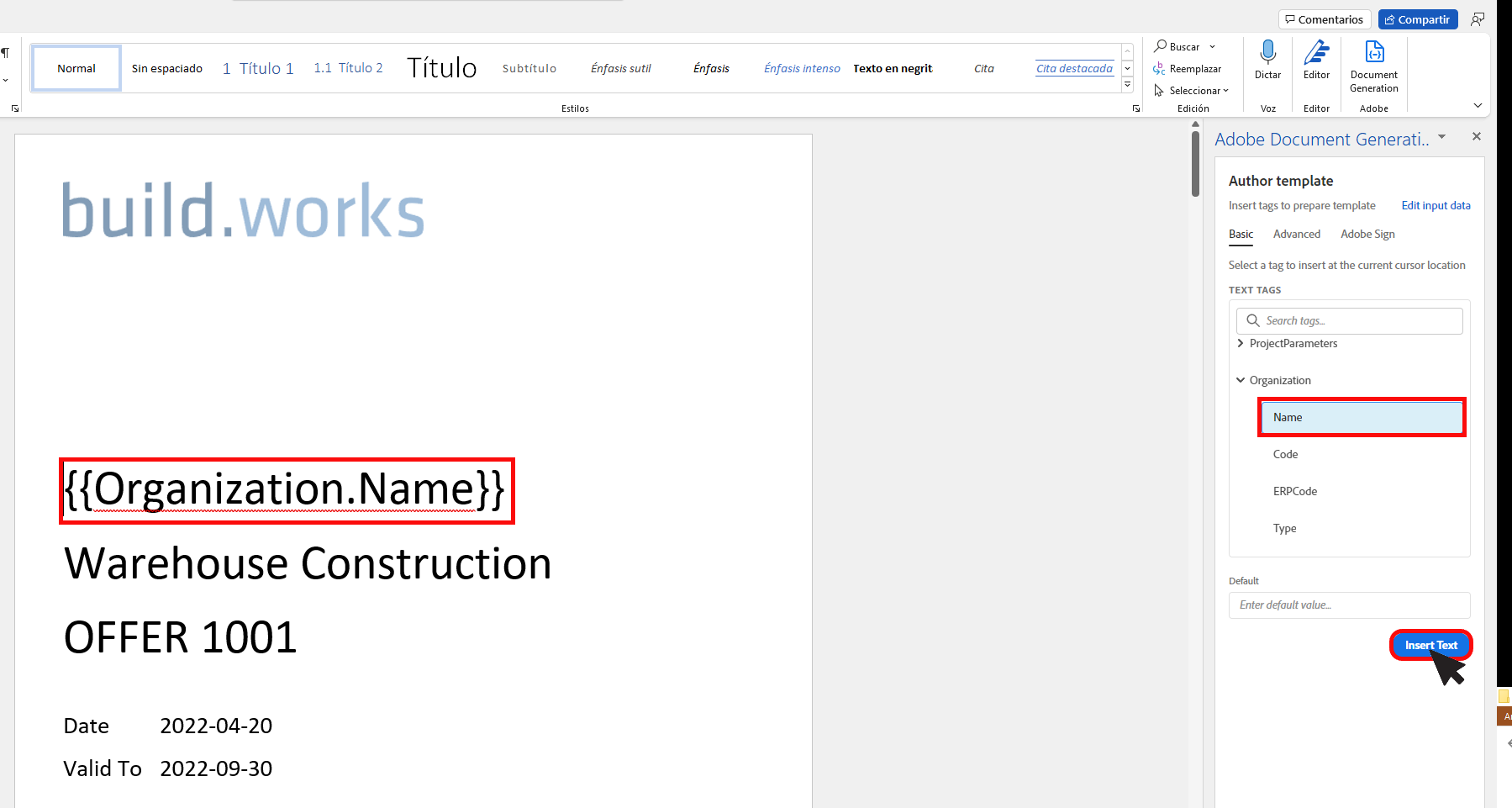This screenshot has height=808, width=1512.
Task: Apply the Título 1 heading style
Action: tap(258, 68)
